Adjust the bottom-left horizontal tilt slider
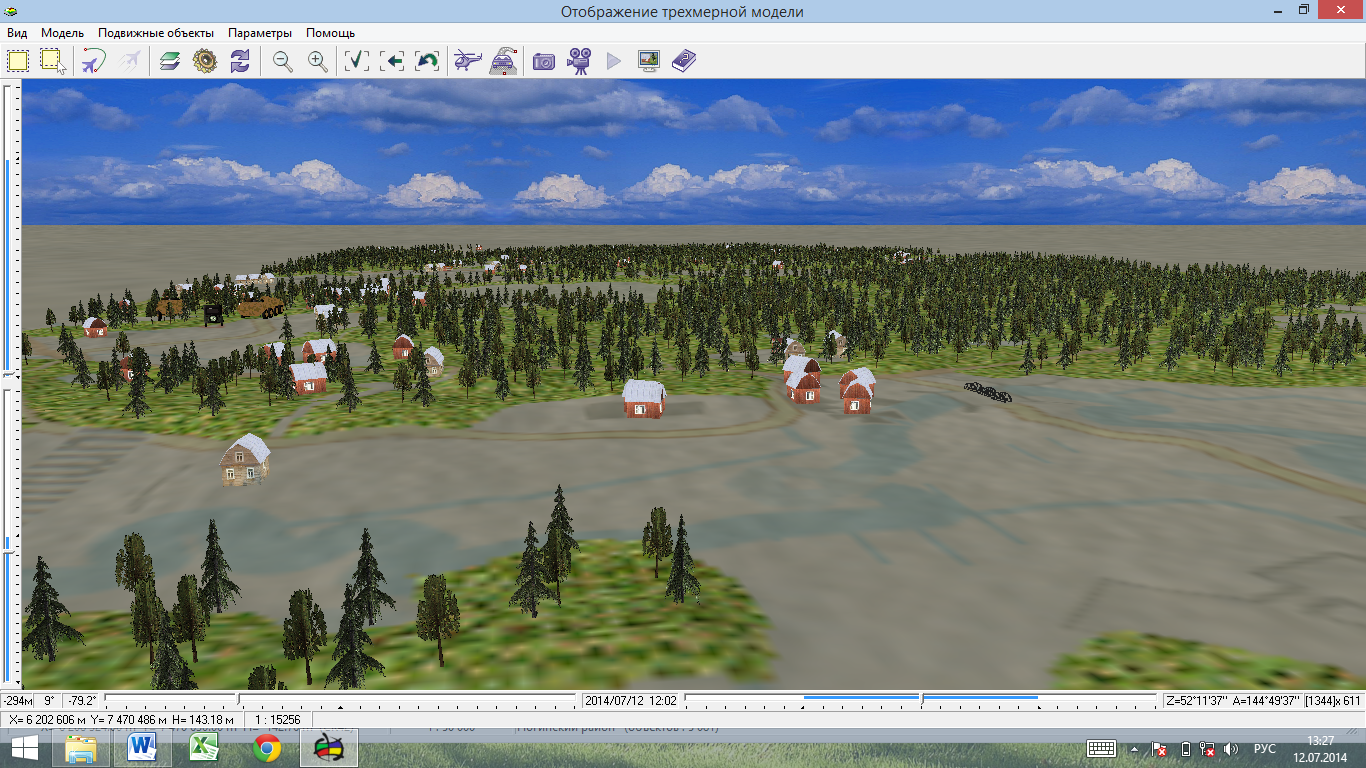 pos(340,700)
